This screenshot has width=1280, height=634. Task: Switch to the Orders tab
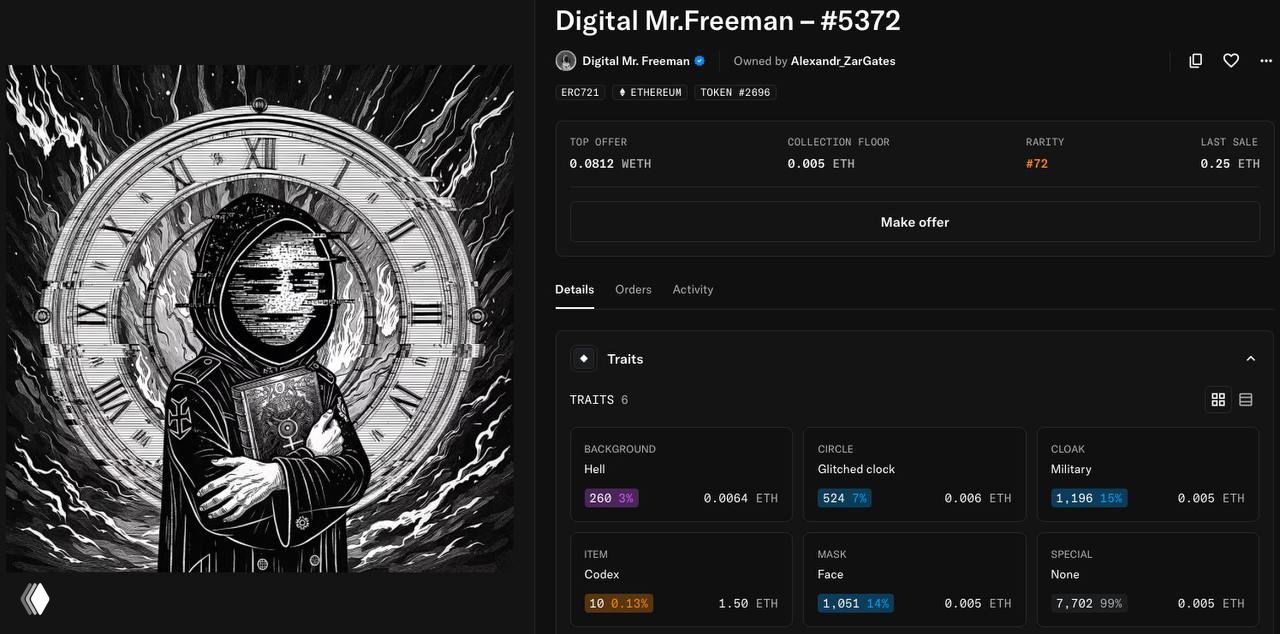(633, 289)
